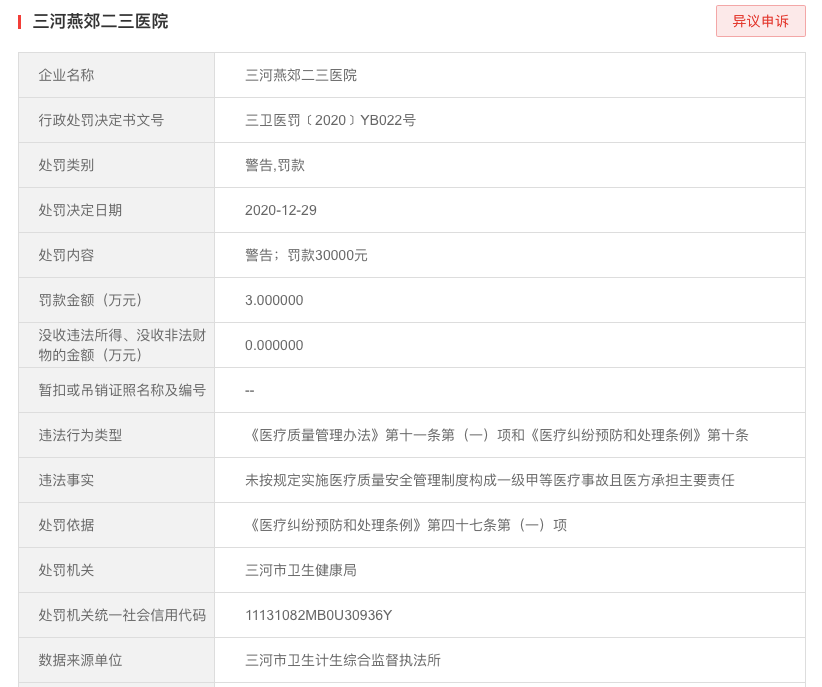Click the 处罚内容 value 警告；罚款30000元

pyautogui.click(x=306, y=255)
